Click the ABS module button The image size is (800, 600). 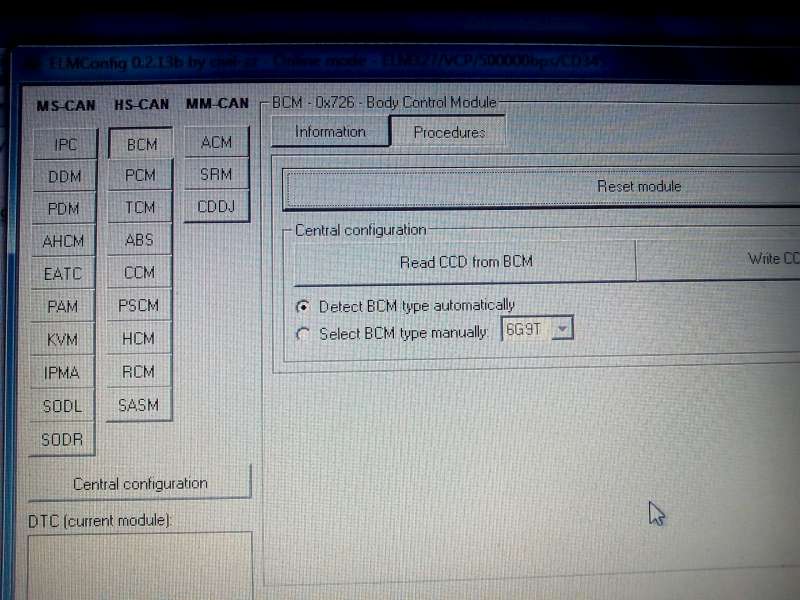point(140,240)
